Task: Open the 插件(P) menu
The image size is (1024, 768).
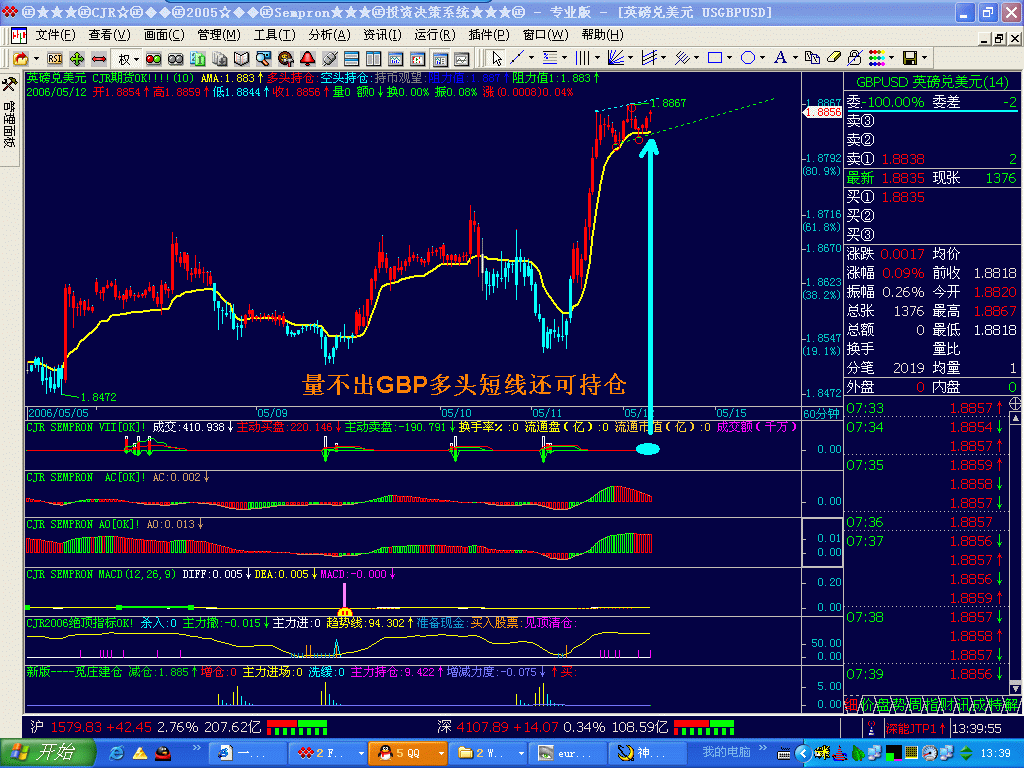Action: click(x=488, y=35)
